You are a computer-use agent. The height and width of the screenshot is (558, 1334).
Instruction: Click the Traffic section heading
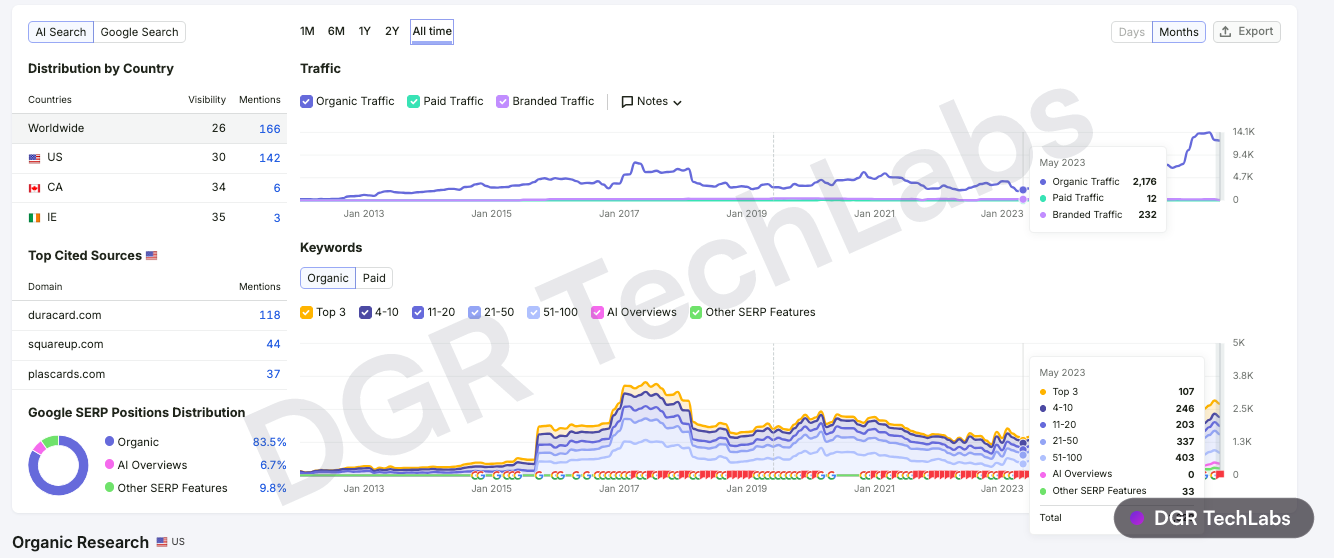pyautogui.click(x=320, y=69)
